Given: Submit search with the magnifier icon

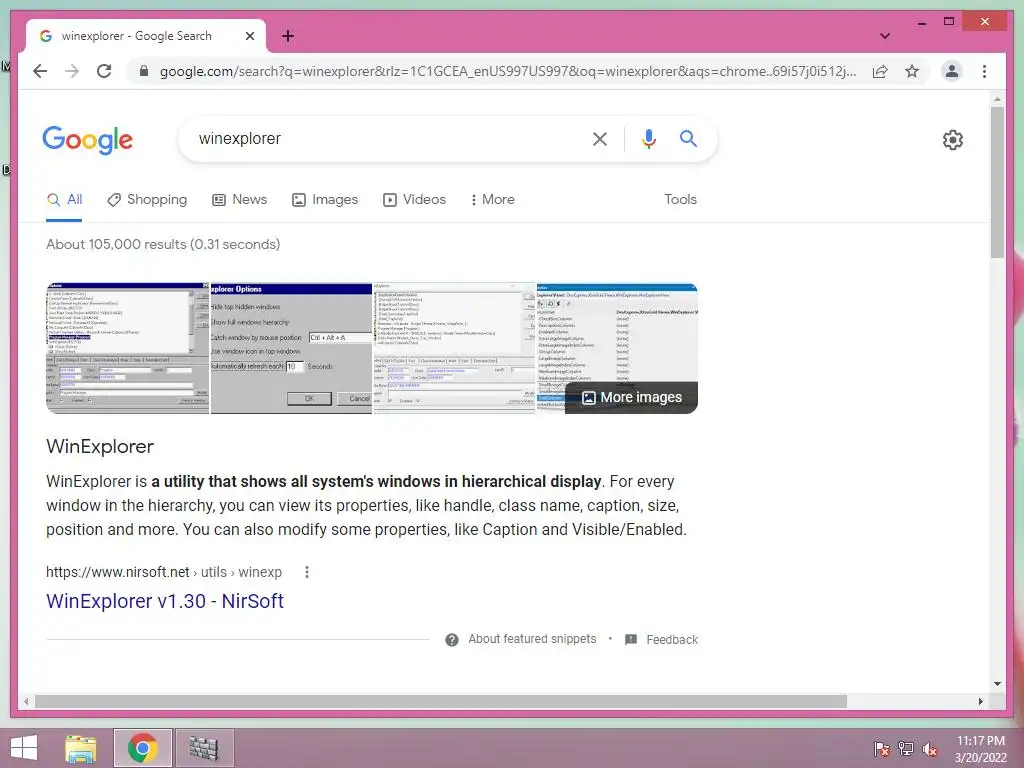Looking at the screenshot, I should point(688,138).
